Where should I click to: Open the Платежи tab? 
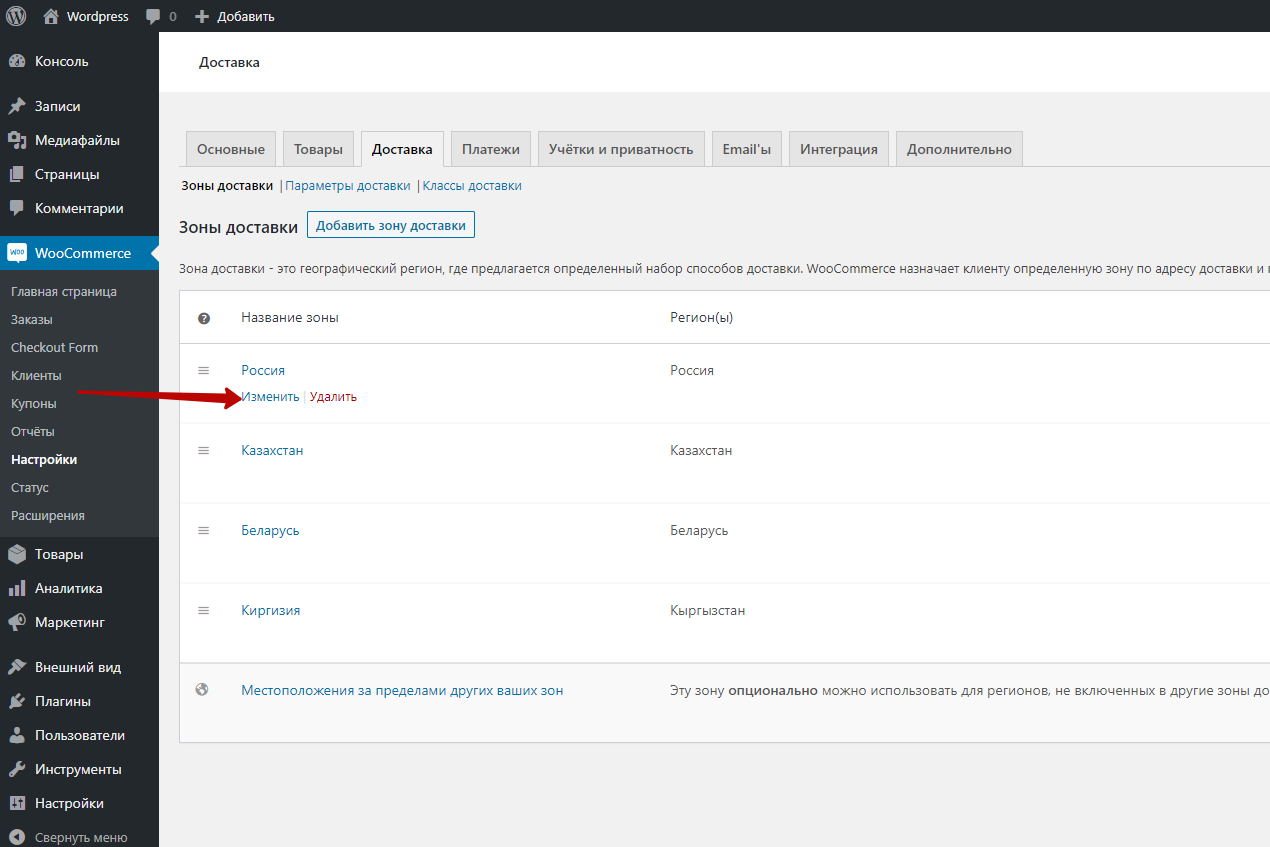[x=491, y=149]
